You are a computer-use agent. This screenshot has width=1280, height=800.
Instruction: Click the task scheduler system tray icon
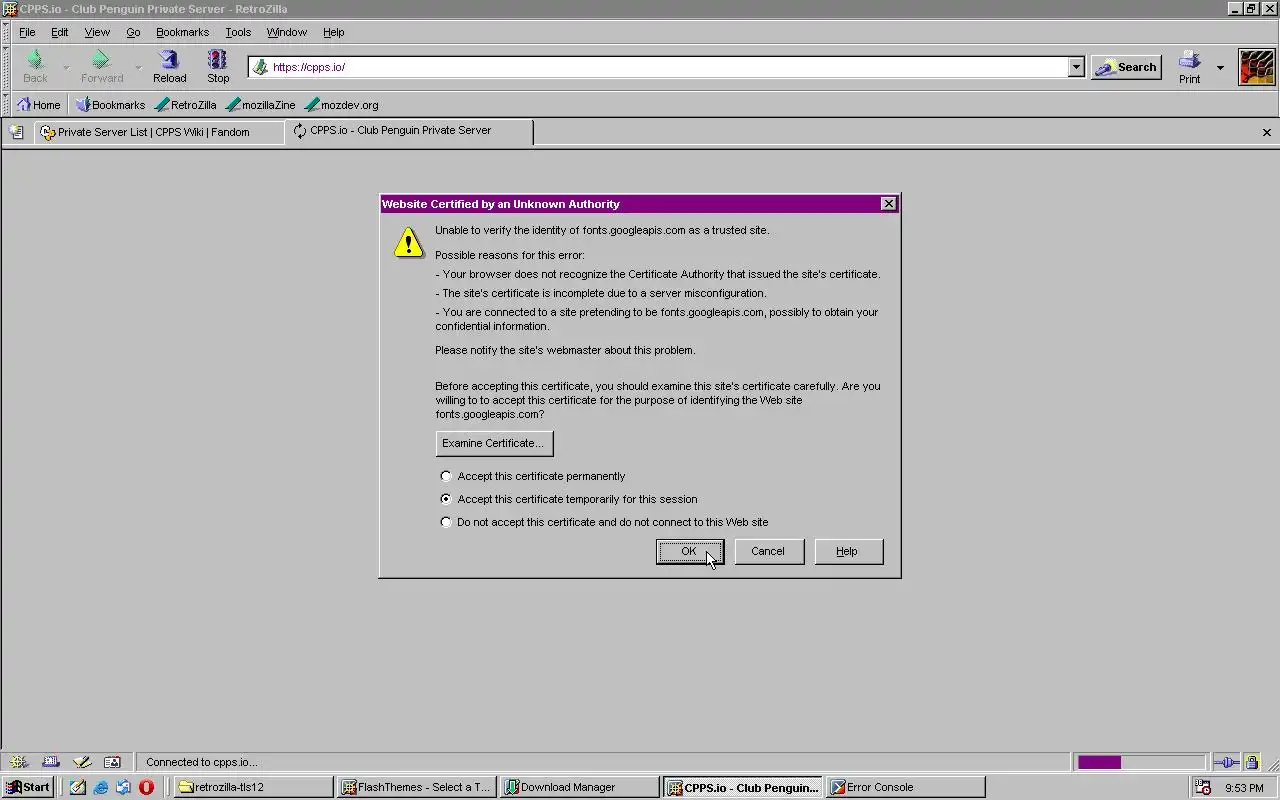(1203, 787)
